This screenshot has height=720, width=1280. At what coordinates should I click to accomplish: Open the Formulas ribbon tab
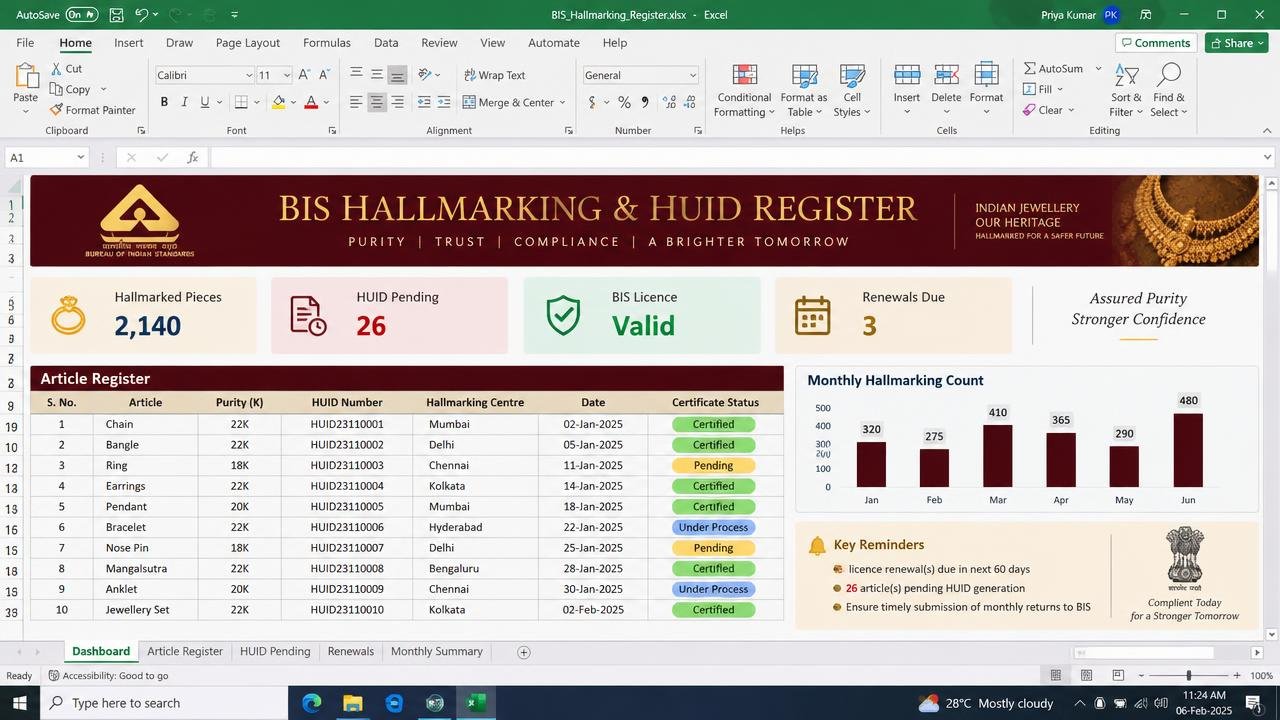pyautogui.click(x=327, y=43)
